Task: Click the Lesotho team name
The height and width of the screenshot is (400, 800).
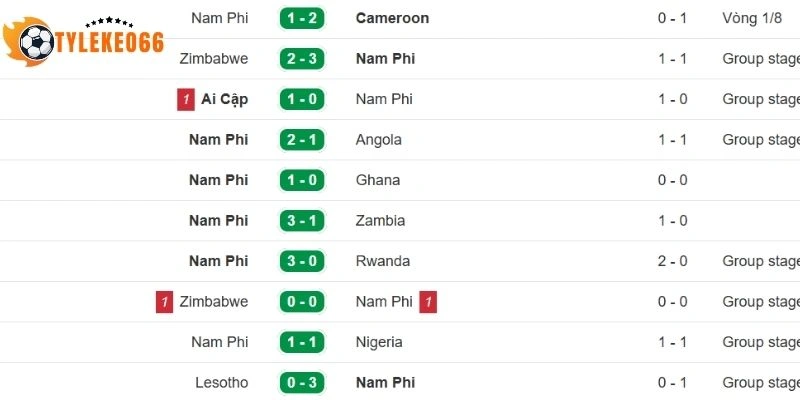Action: pos(221,382)
